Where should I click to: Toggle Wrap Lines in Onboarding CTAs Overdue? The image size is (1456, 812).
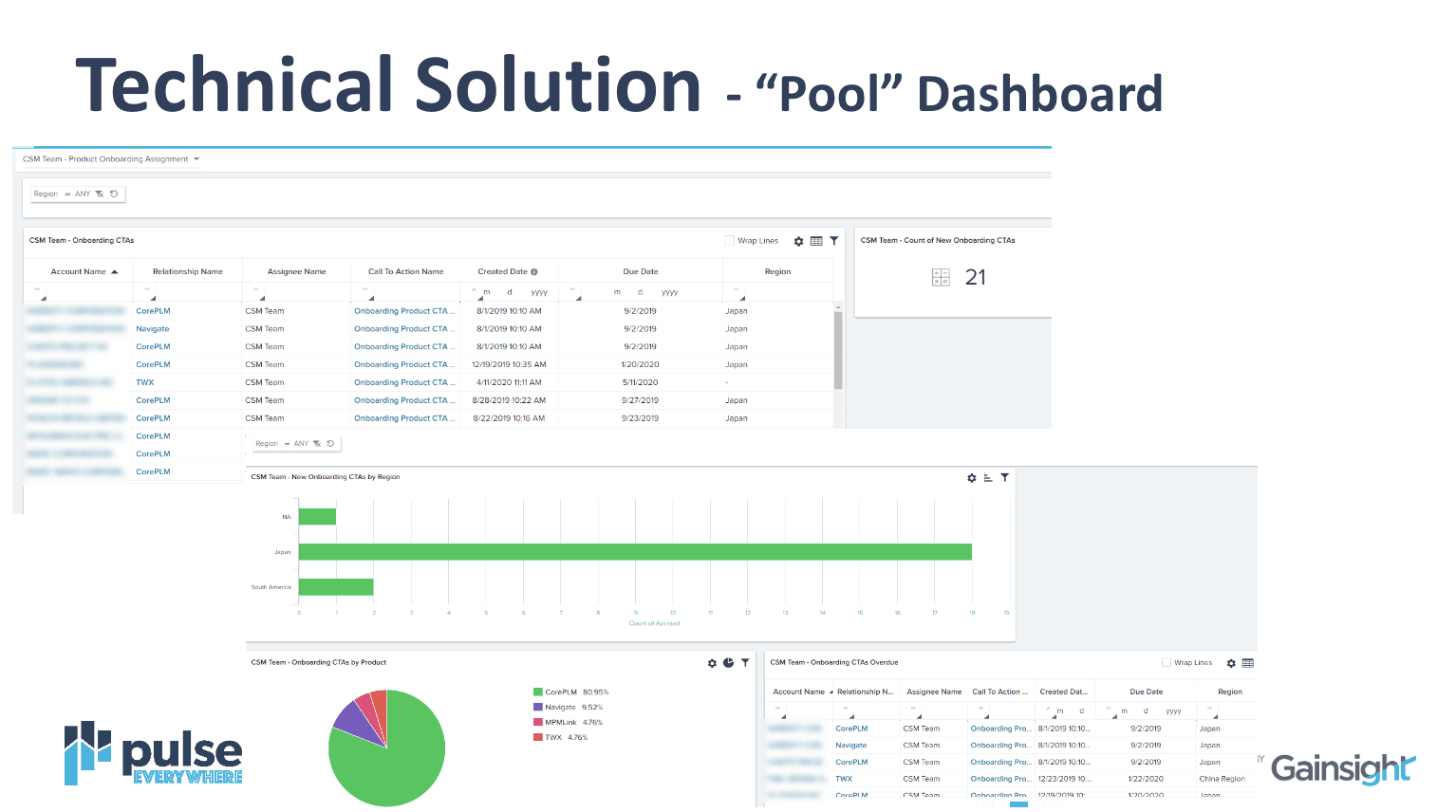(1167, 663)
